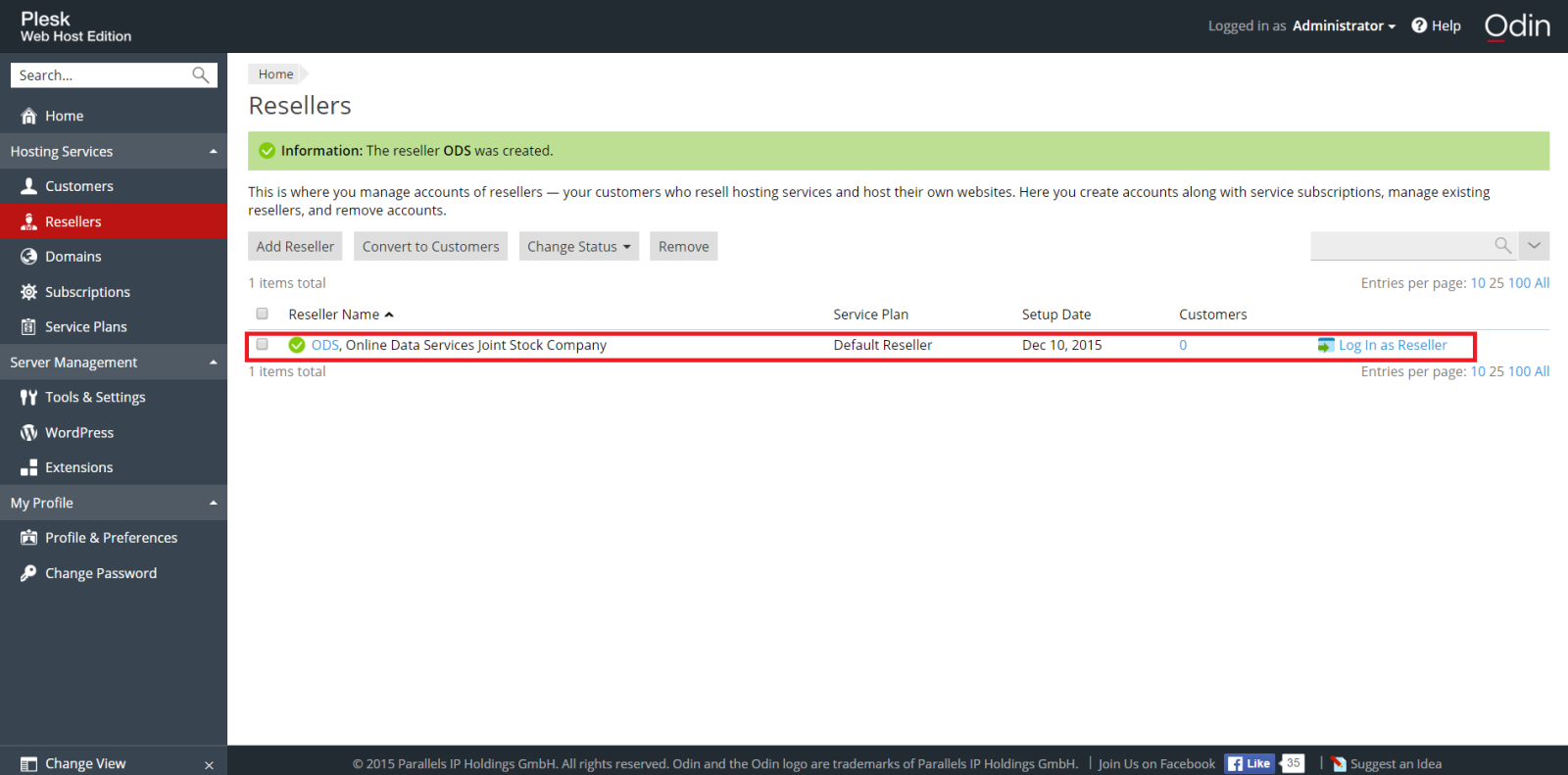This screenshot has width=1568, height=775.
Task: Toggle the select-all resellers checkbox
Action: click(x=262, y=314)
